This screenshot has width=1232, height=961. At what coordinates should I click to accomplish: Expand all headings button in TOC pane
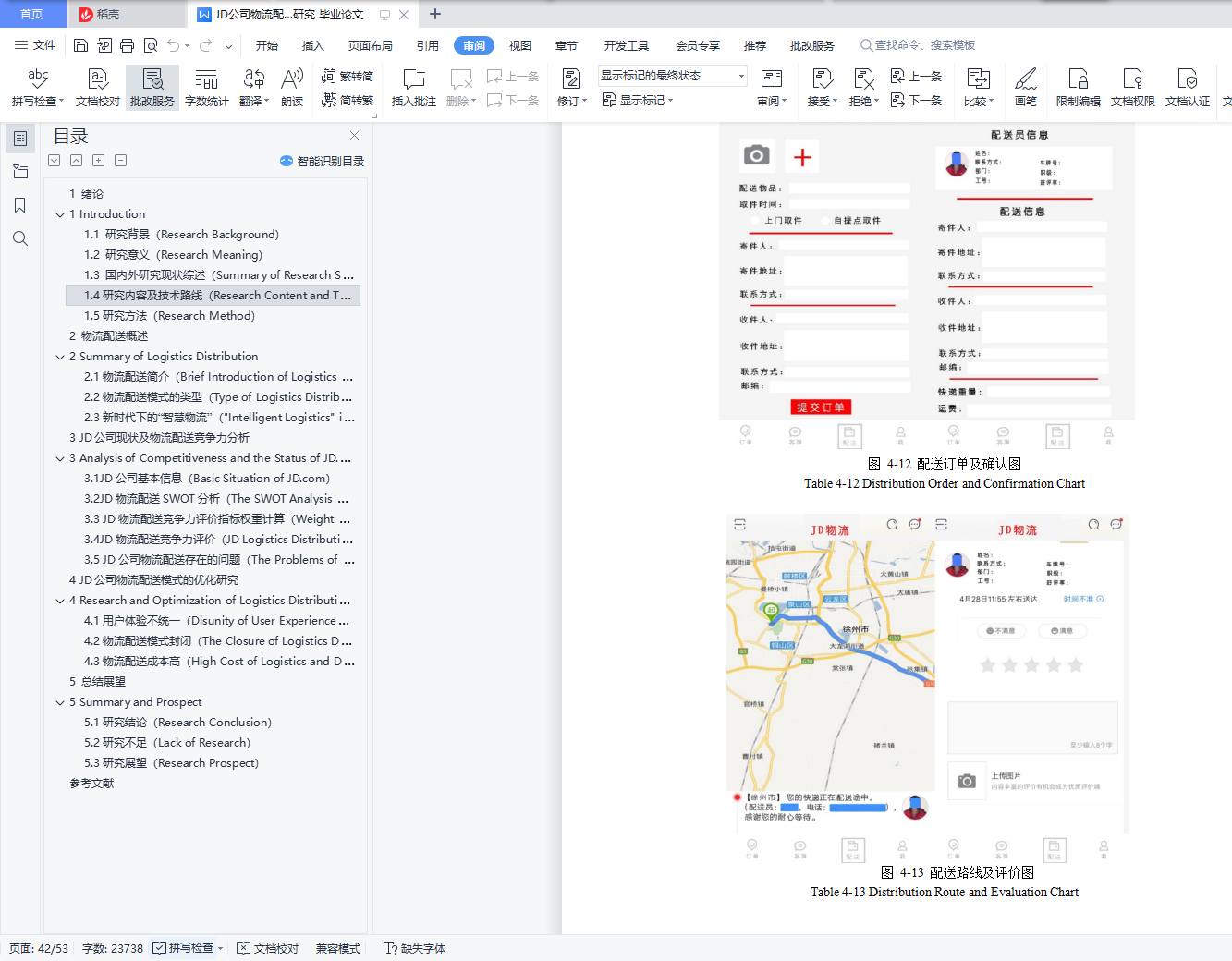[x=98, y=161]
